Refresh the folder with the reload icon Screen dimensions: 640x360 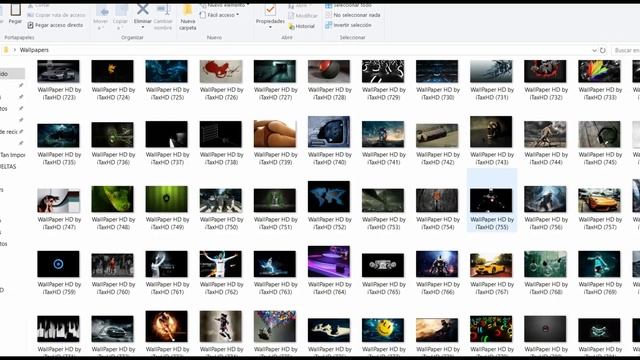602,50
